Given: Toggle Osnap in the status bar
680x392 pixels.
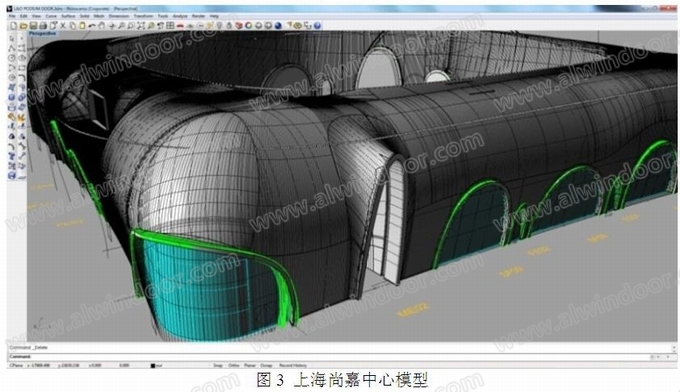Looking at the screenshot, I should click(x=266, y=366).
